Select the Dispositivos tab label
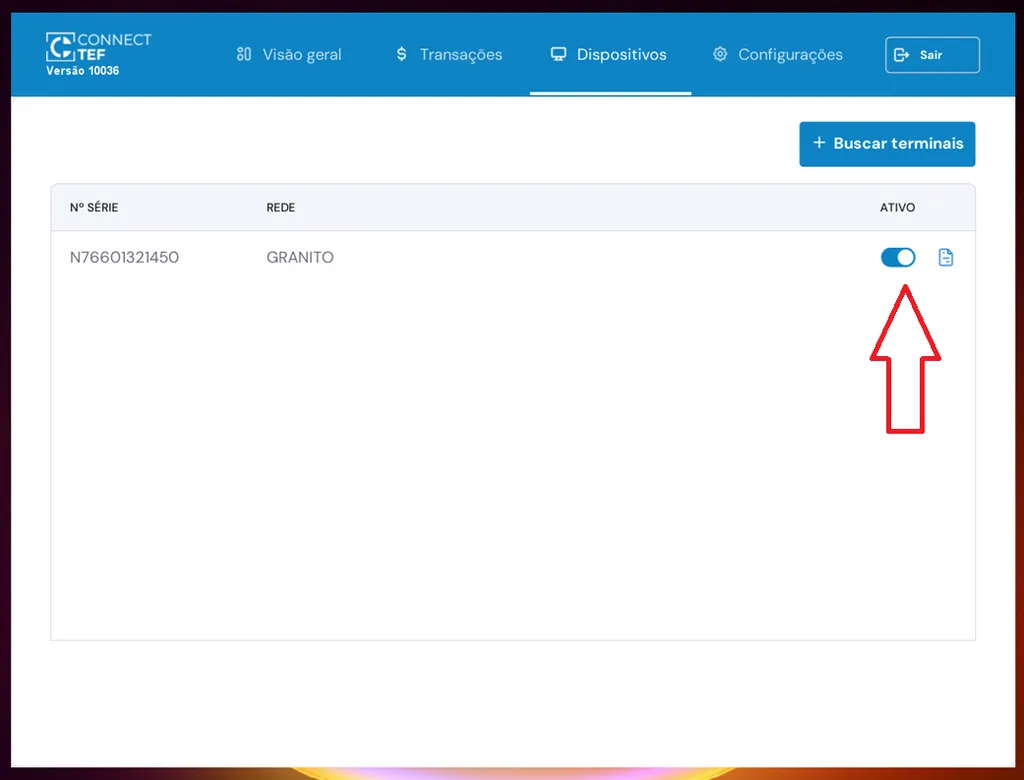Viewport: 1024px width, 780px height. click(621, 54)
